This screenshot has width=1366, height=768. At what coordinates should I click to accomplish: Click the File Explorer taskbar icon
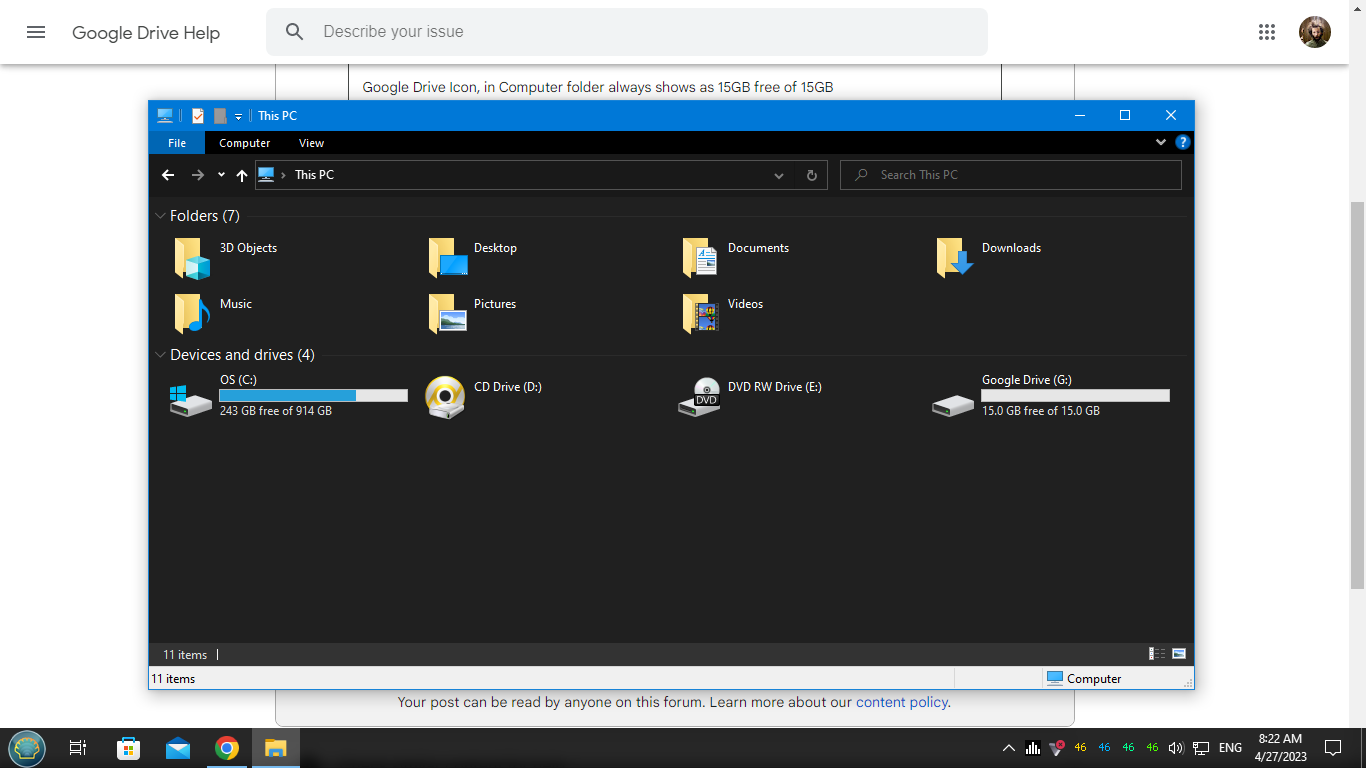pos(276,748)
